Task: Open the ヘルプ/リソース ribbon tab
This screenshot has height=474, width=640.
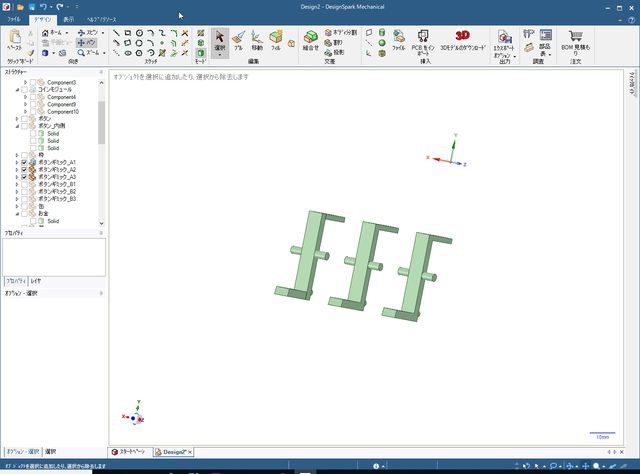Action: 101,19
